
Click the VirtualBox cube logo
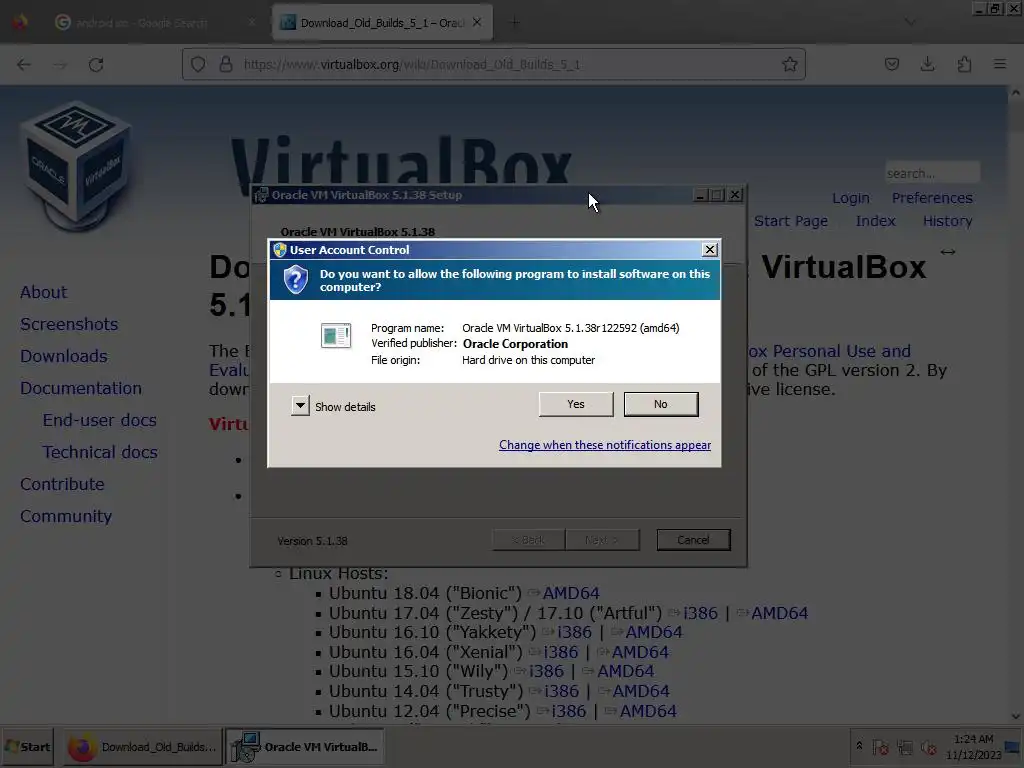click(x=77, y=166)
